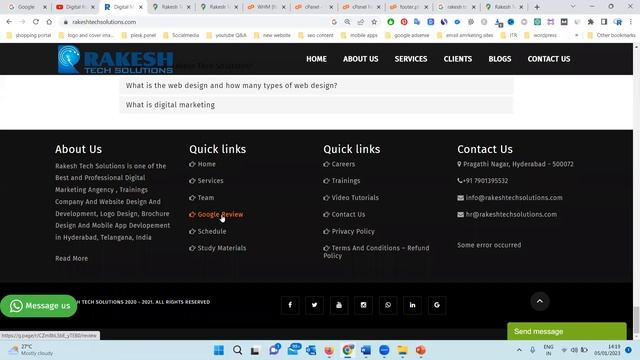The width and height of the screenshot is (640, 360).
Task: Open ABOUT US in site navigation
Action: pyautogui.click(x=360, y=59)
